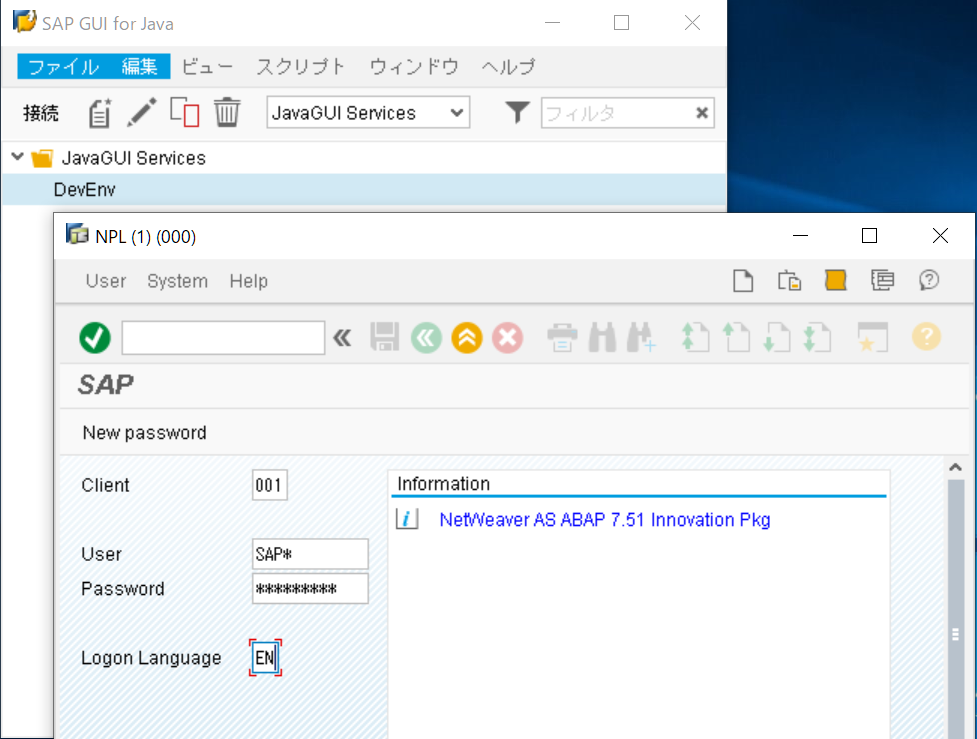Click the User input field
977x739 pixels.
(310, 554)
